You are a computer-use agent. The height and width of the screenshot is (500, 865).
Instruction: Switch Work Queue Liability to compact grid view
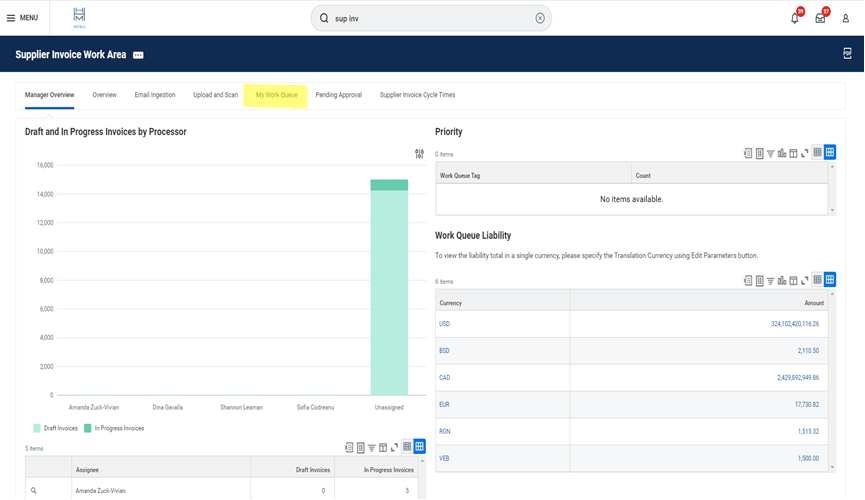click(x=818, y=280)
